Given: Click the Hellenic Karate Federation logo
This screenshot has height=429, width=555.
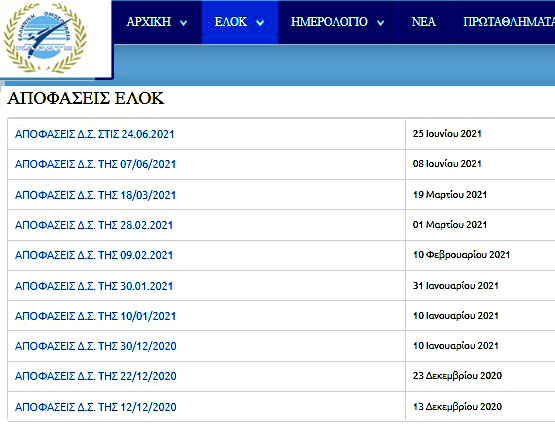Looking at the screenshot, I should coord(45,38).
